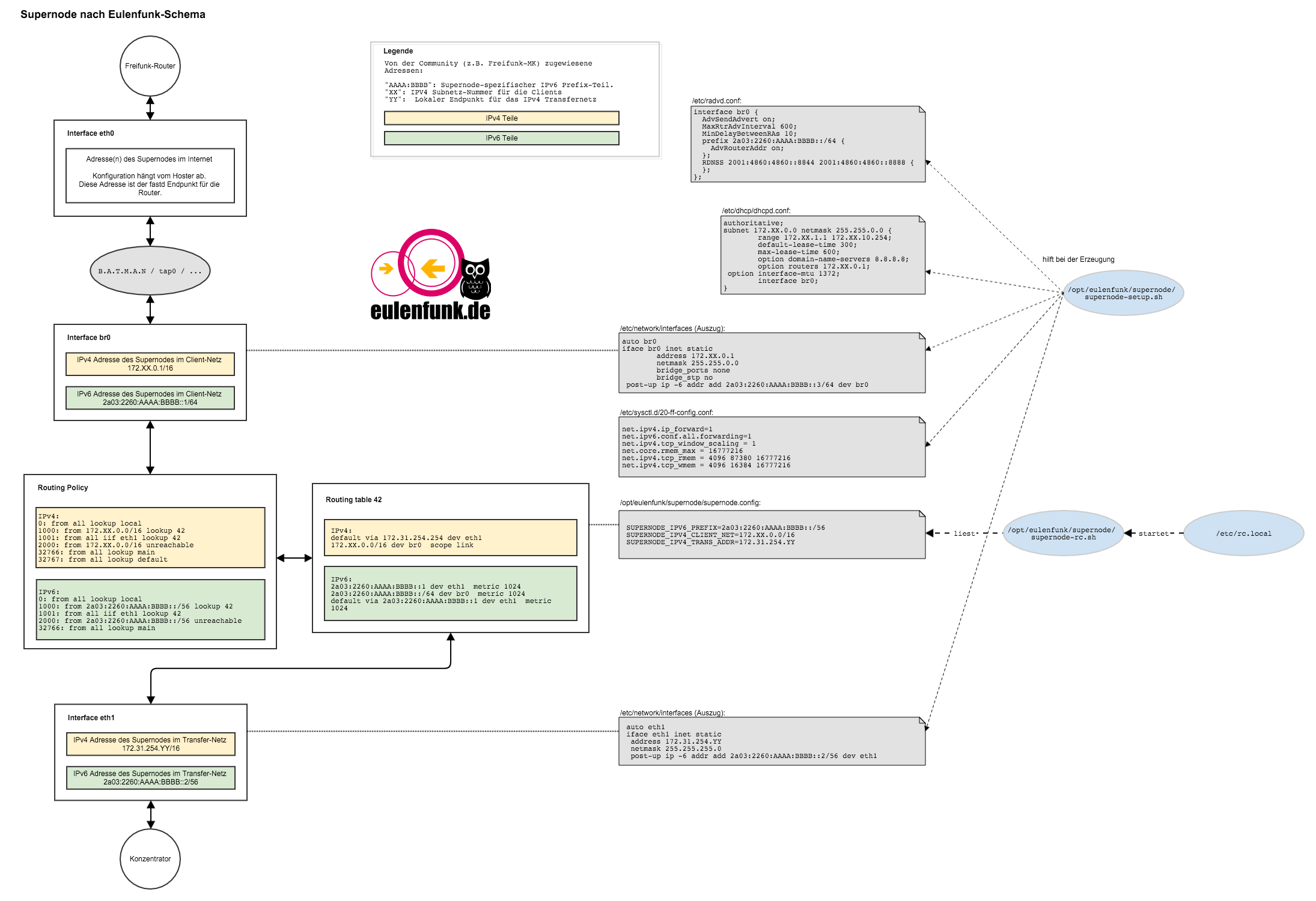
Task: Click the /etc/radvd.conf note box
Action: [x=808, y=144]
